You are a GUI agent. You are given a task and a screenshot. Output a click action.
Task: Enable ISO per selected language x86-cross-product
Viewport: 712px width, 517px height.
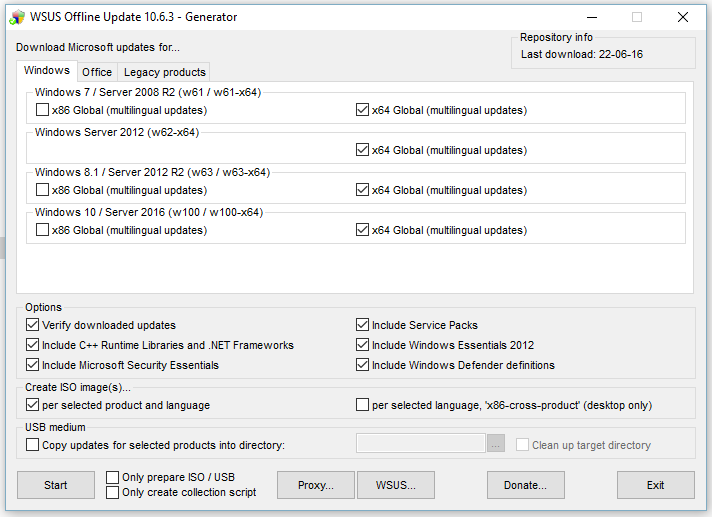[362, 404]
